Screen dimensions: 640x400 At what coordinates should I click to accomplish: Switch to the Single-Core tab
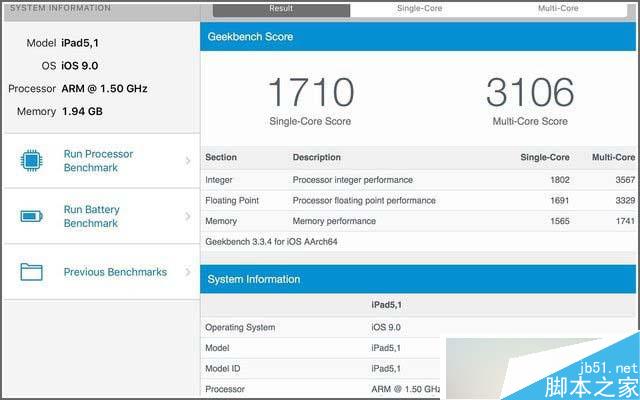tap(420, 10)
